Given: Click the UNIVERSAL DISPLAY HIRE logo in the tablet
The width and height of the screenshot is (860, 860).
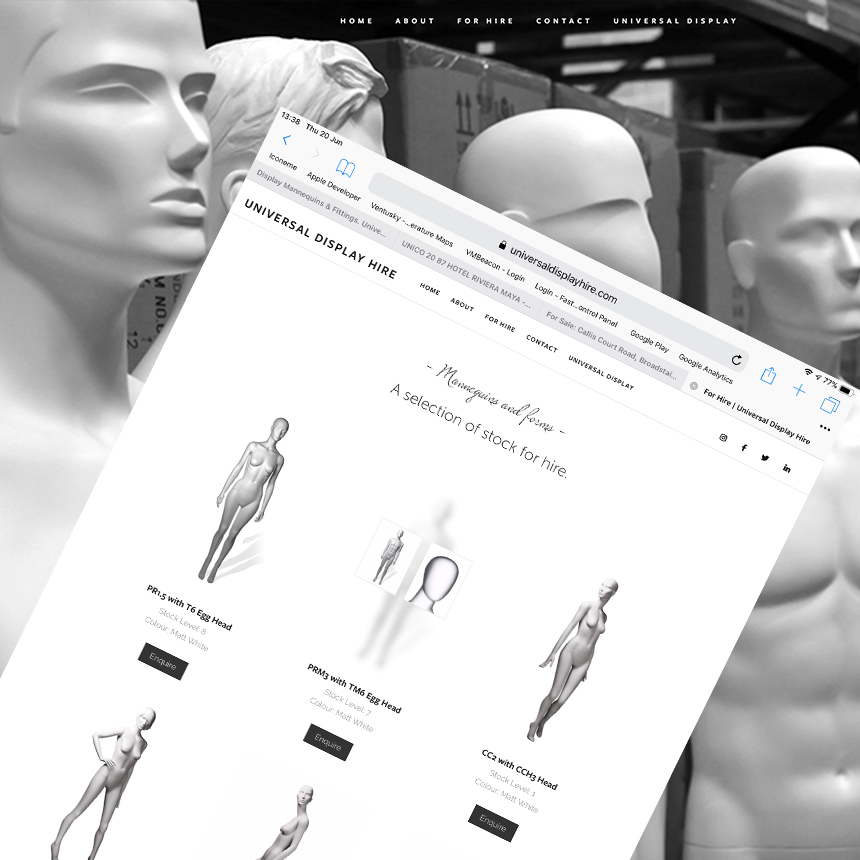Looking at the screenshot, I should (x=320, y=239).
